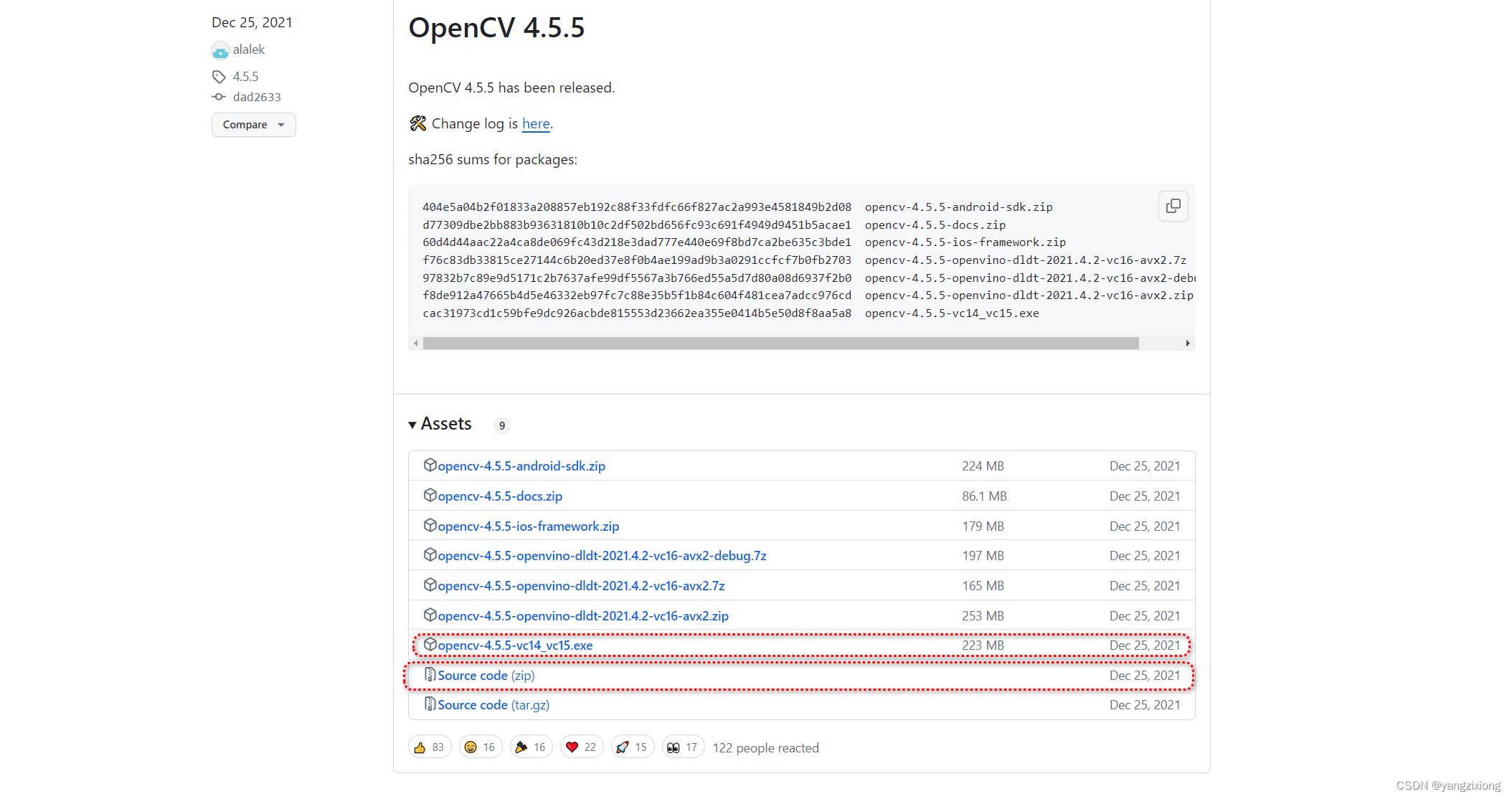Click the sha256 hash starting with f8de912a

[x=637, y=296]
